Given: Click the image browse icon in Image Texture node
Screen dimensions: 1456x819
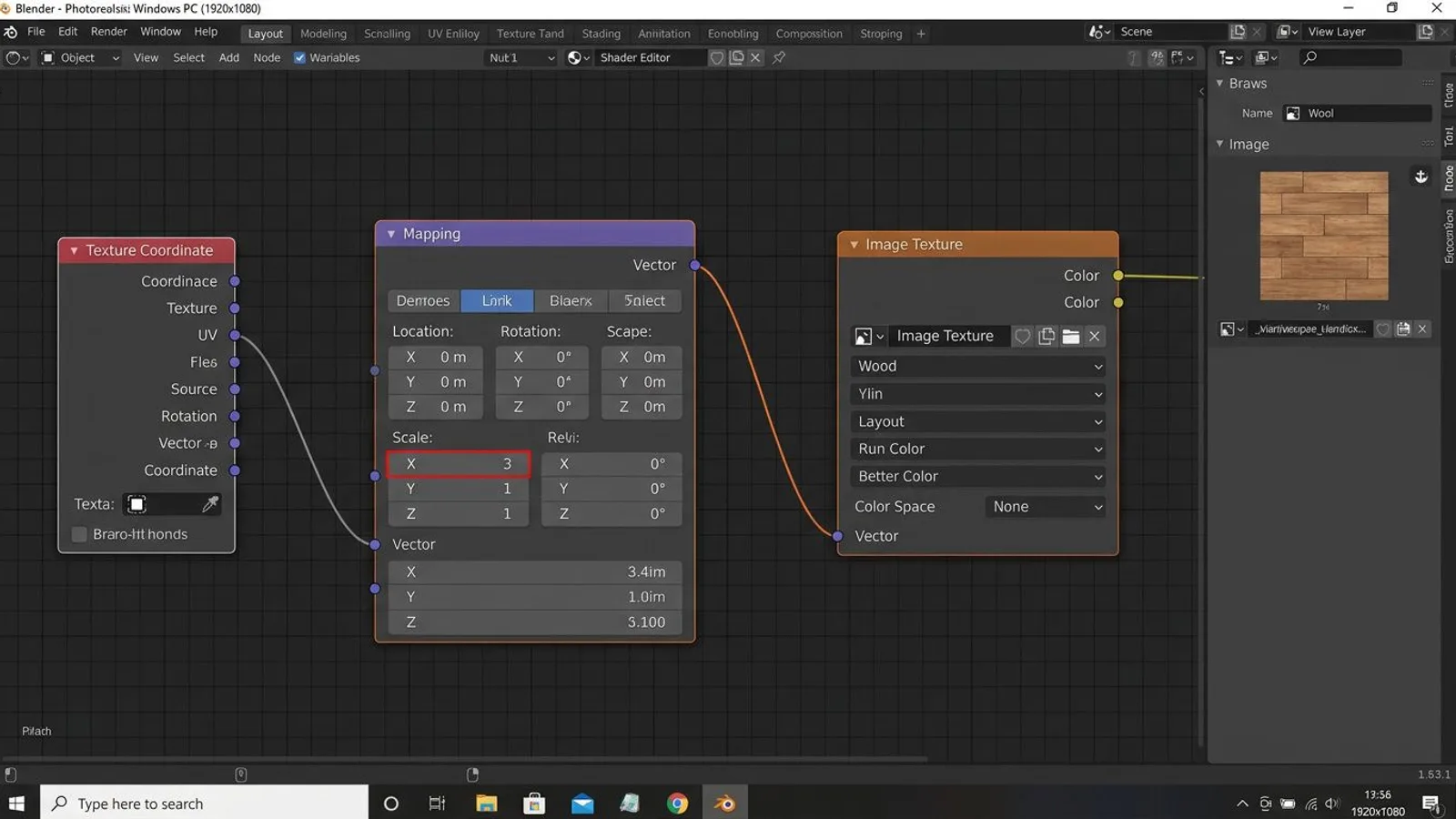Looking at the screenshot, I should pos(864,337).
